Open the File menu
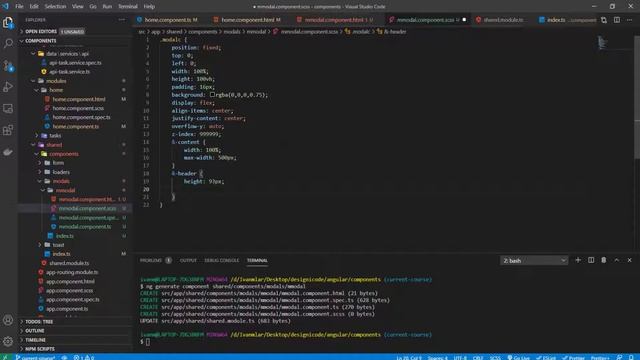Screen dimensions: 640x360 (19, 7)
